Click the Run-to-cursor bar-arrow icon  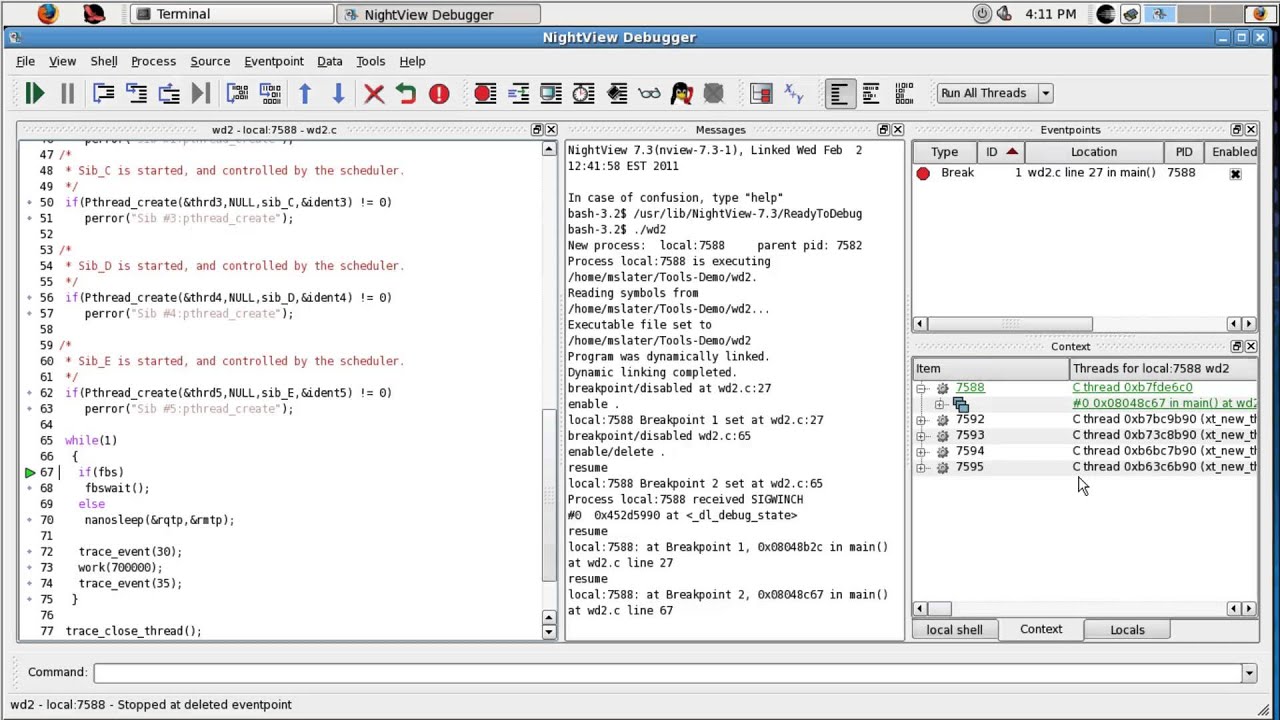click(201, 94)
